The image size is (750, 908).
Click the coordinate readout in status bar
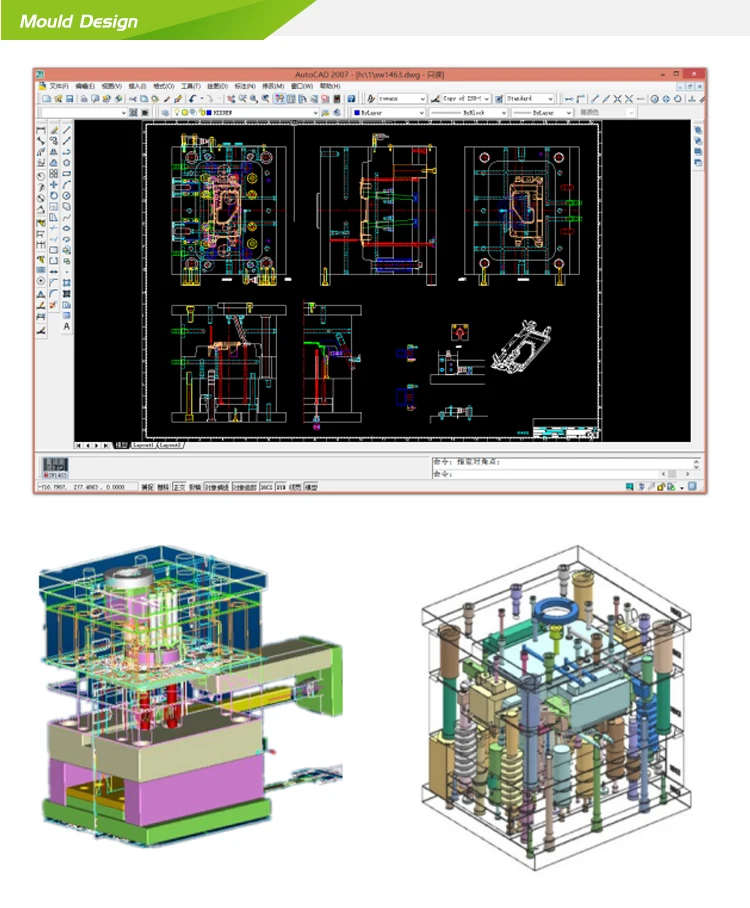(x=87, y=487)
